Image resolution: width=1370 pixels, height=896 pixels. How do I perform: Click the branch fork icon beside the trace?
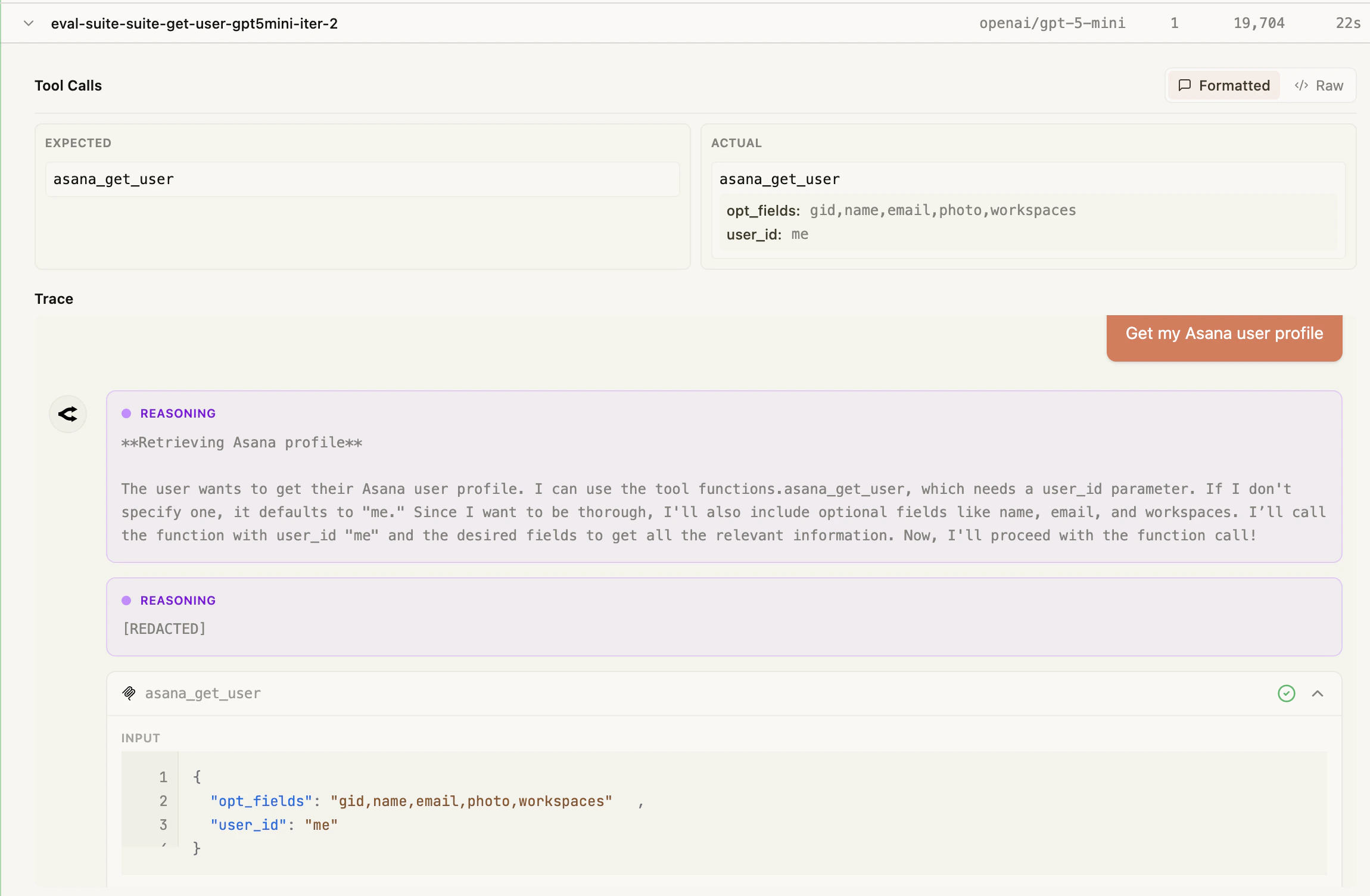point(68,413)
